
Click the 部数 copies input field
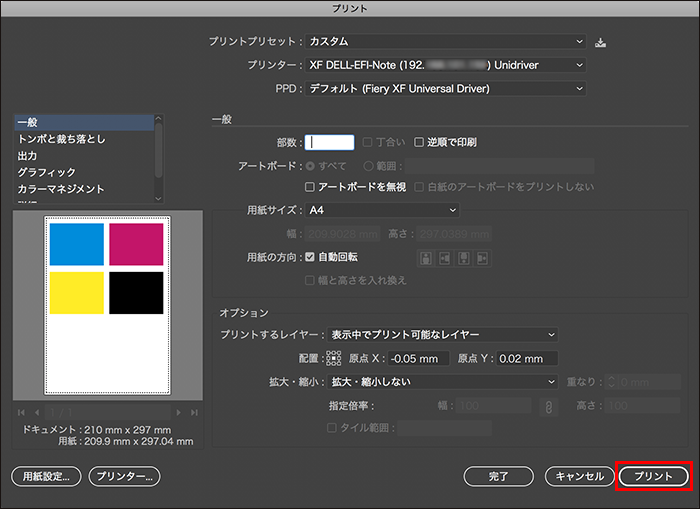[329, 142]
